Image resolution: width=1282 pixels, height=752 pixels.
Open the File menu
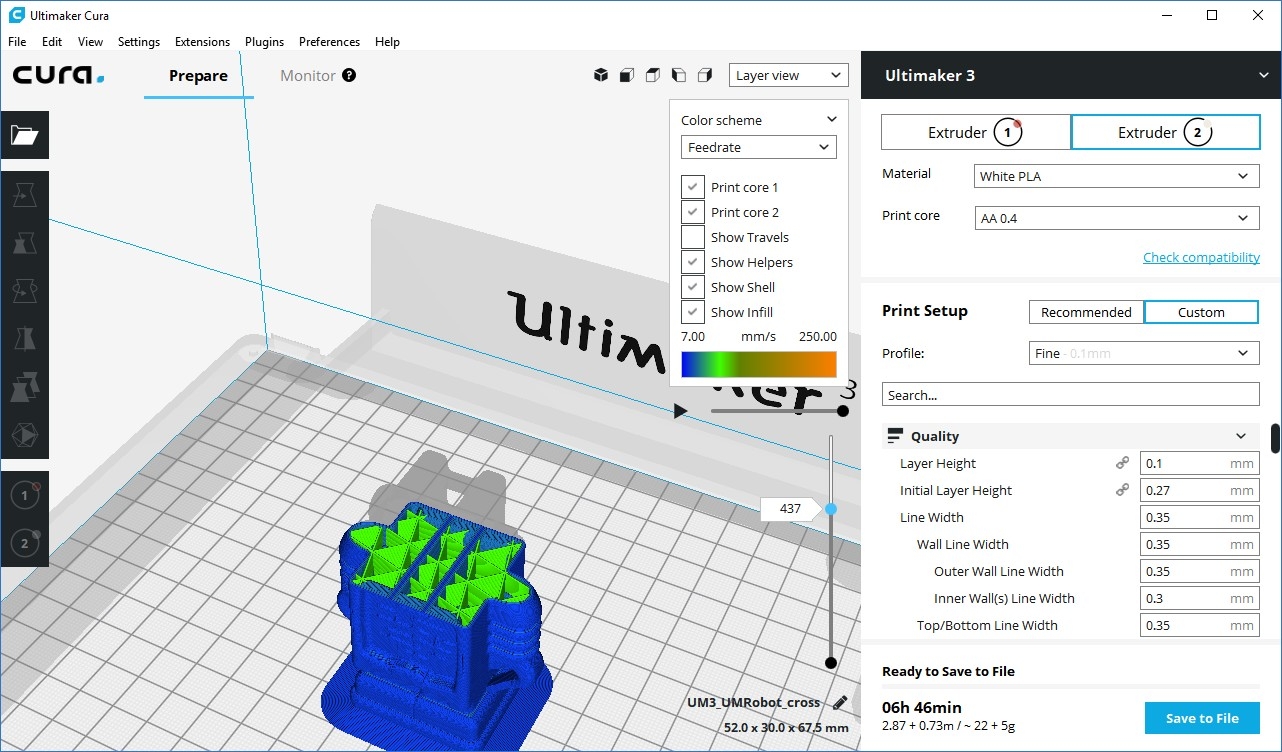17,42
